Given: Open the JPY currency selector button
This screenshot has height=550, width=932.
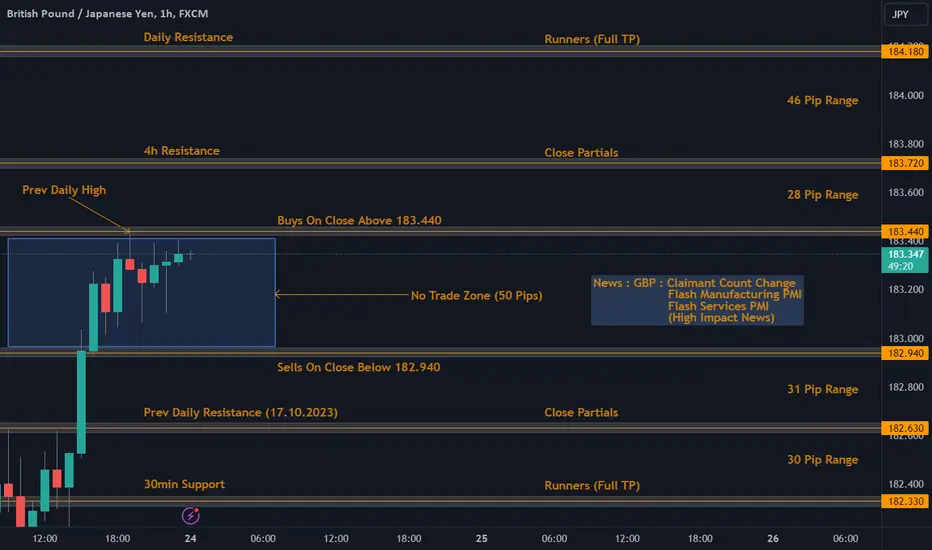Looking at the screenshot, I should 905,14.
